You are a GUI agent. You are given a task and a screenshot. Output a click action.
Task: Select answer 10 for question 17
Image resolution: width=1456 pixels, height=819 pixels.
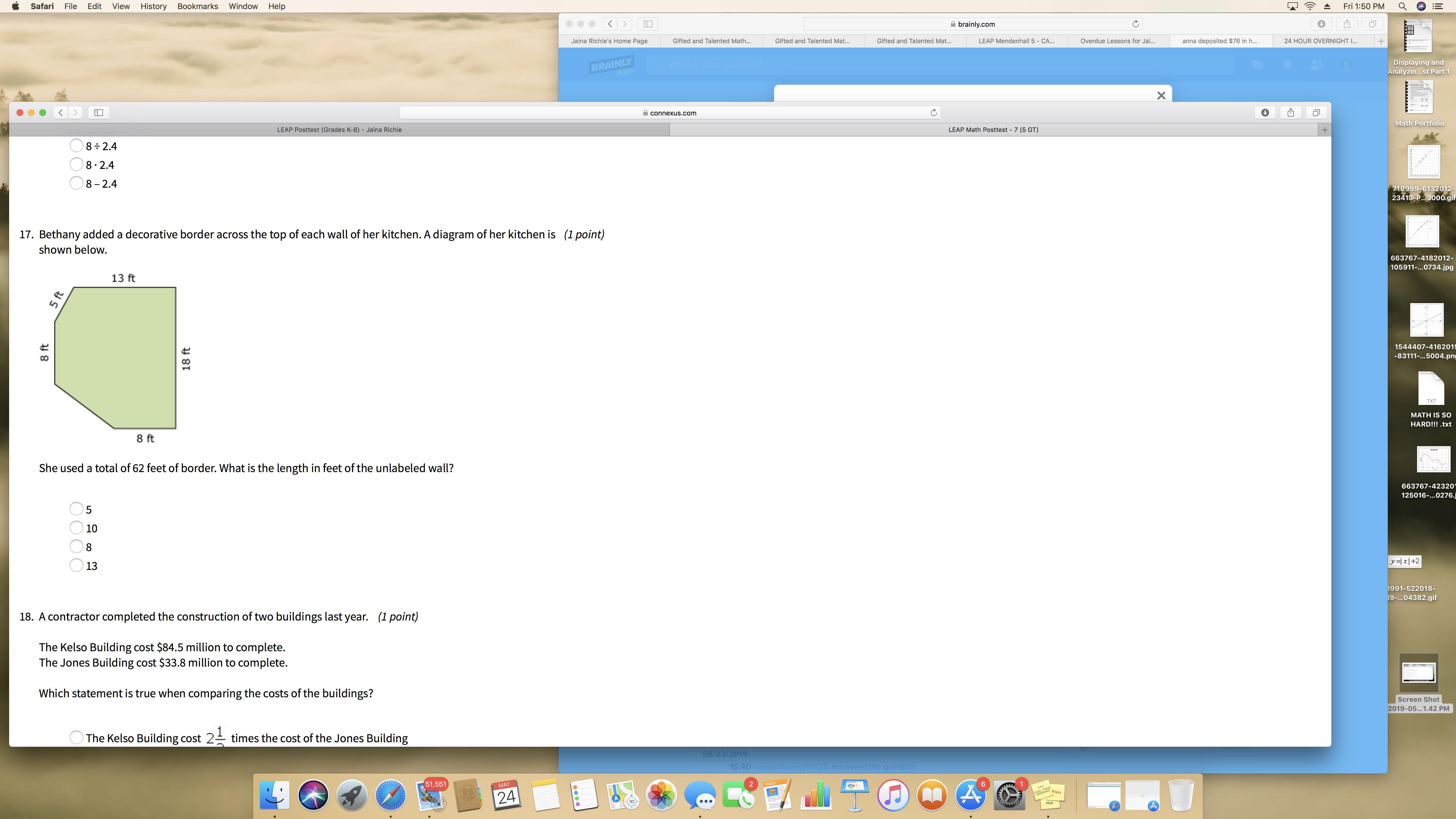pyautogui.click(x=76, y=528)
